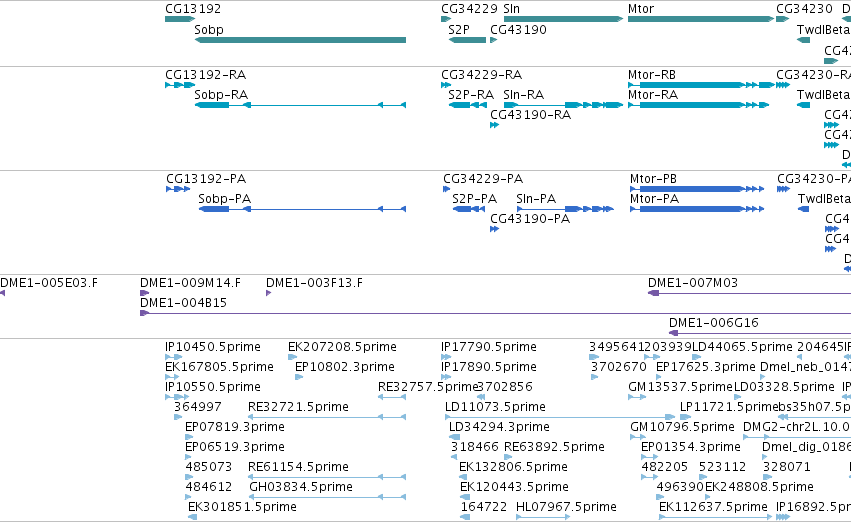Viewport: 851px width, 522px height.
Task: Select EST EP10802.3prime
Action: tap(345, 367)
